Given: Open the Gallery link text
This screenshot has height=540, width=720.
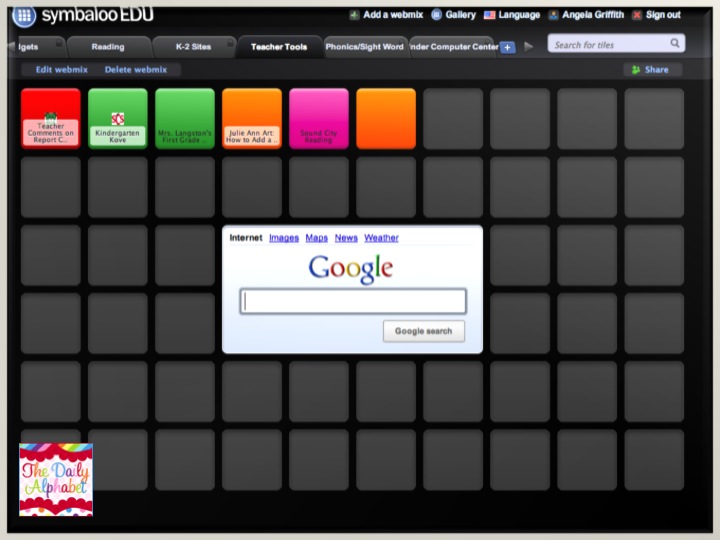Looking at the screenshot, I should tap(461, 15).
